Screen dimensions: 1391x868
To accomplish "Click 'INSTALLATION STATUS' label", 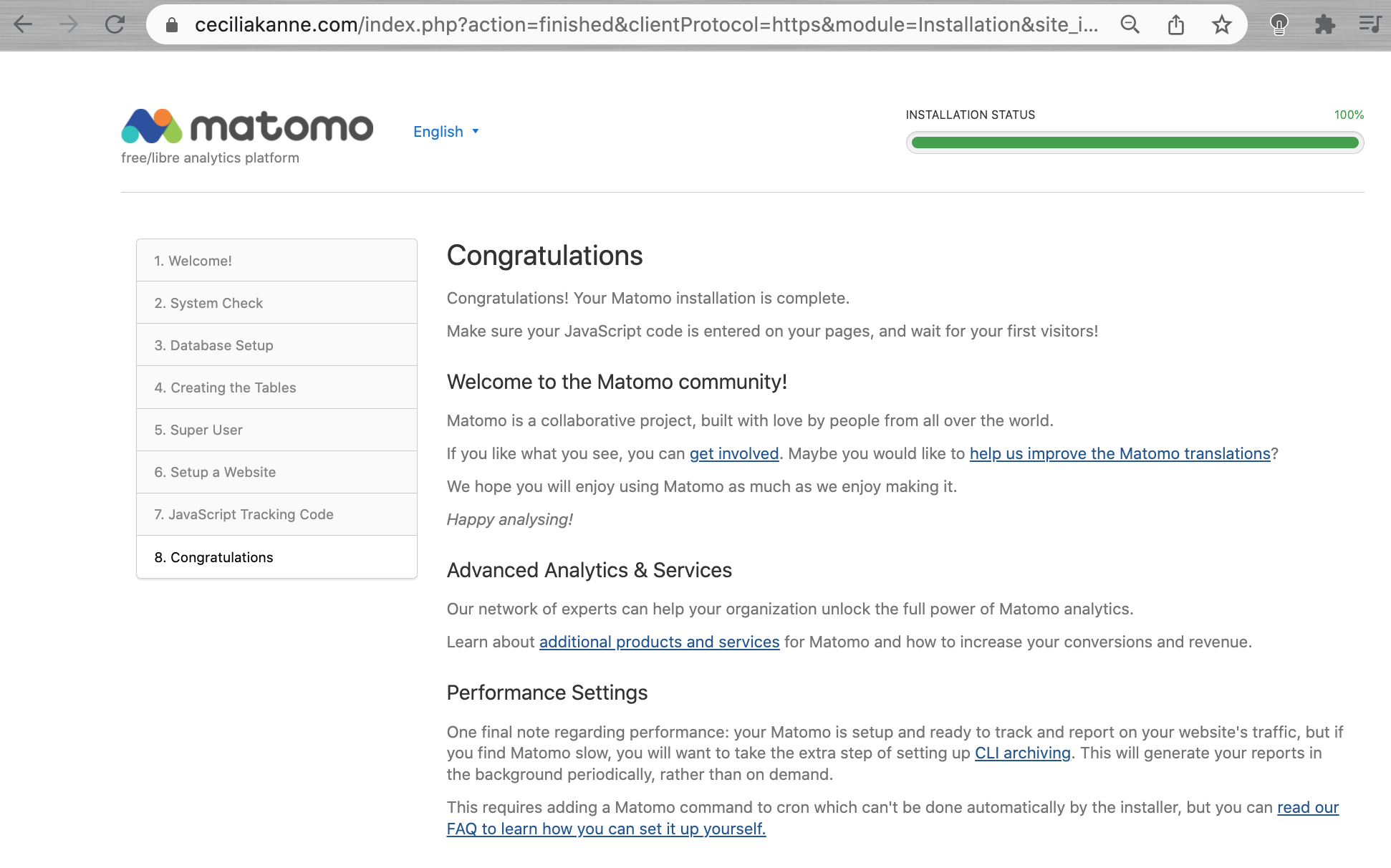I will 971,115.
